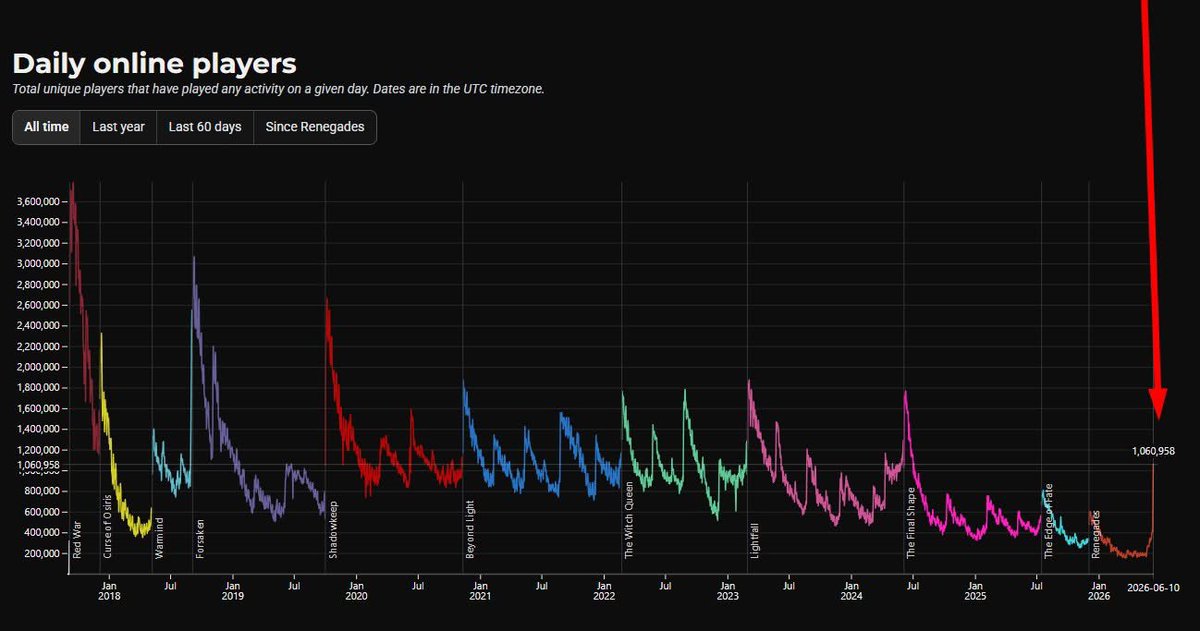Switch to Last 60 days range
1200x631 pixels.
click(205, 127)
